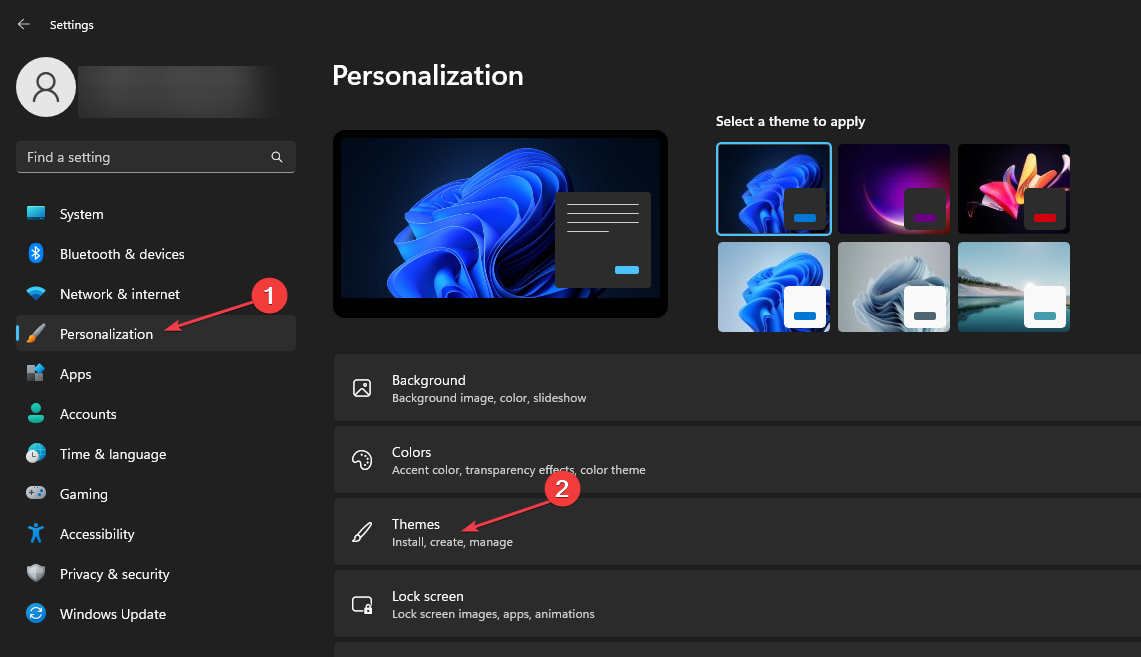Open Accessibility settings

[x=156, y=534]
